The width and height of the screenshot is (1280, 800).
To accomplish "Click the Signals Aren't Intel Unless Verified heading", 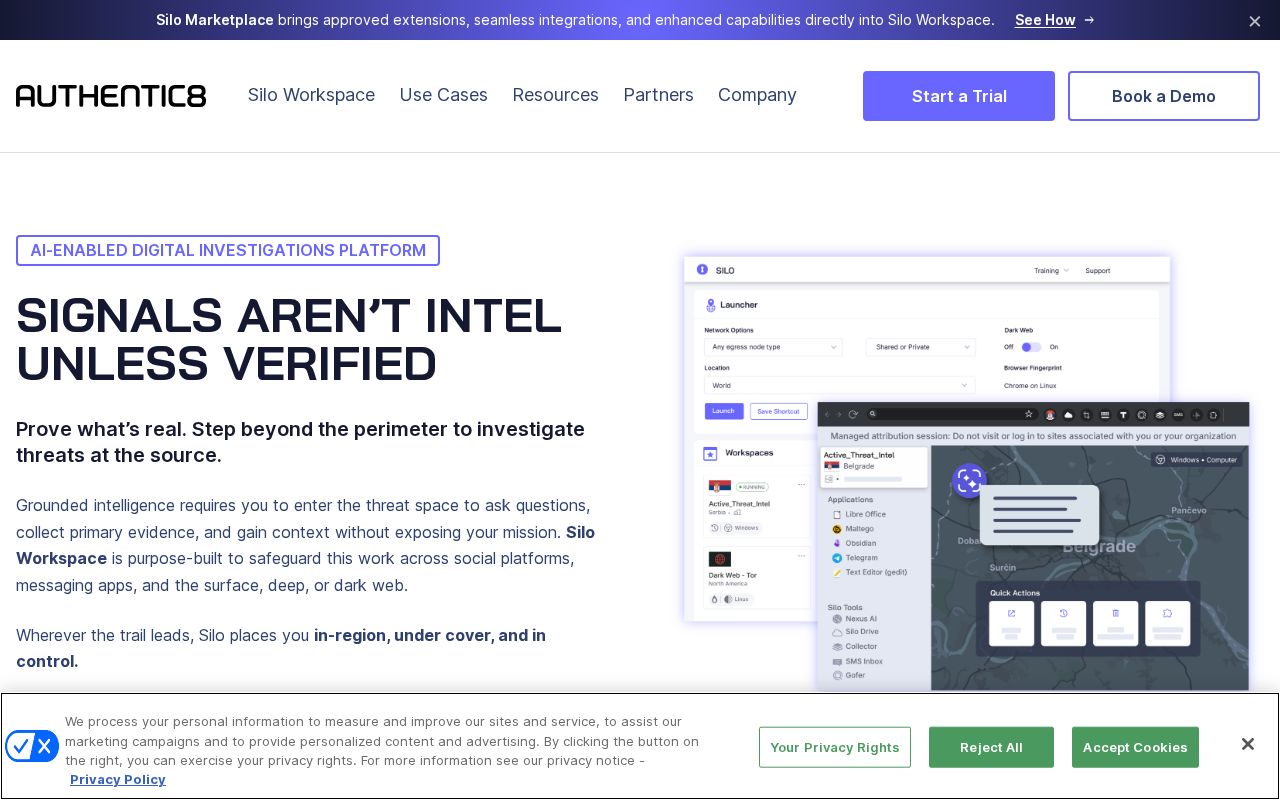I will coord(289,340).
